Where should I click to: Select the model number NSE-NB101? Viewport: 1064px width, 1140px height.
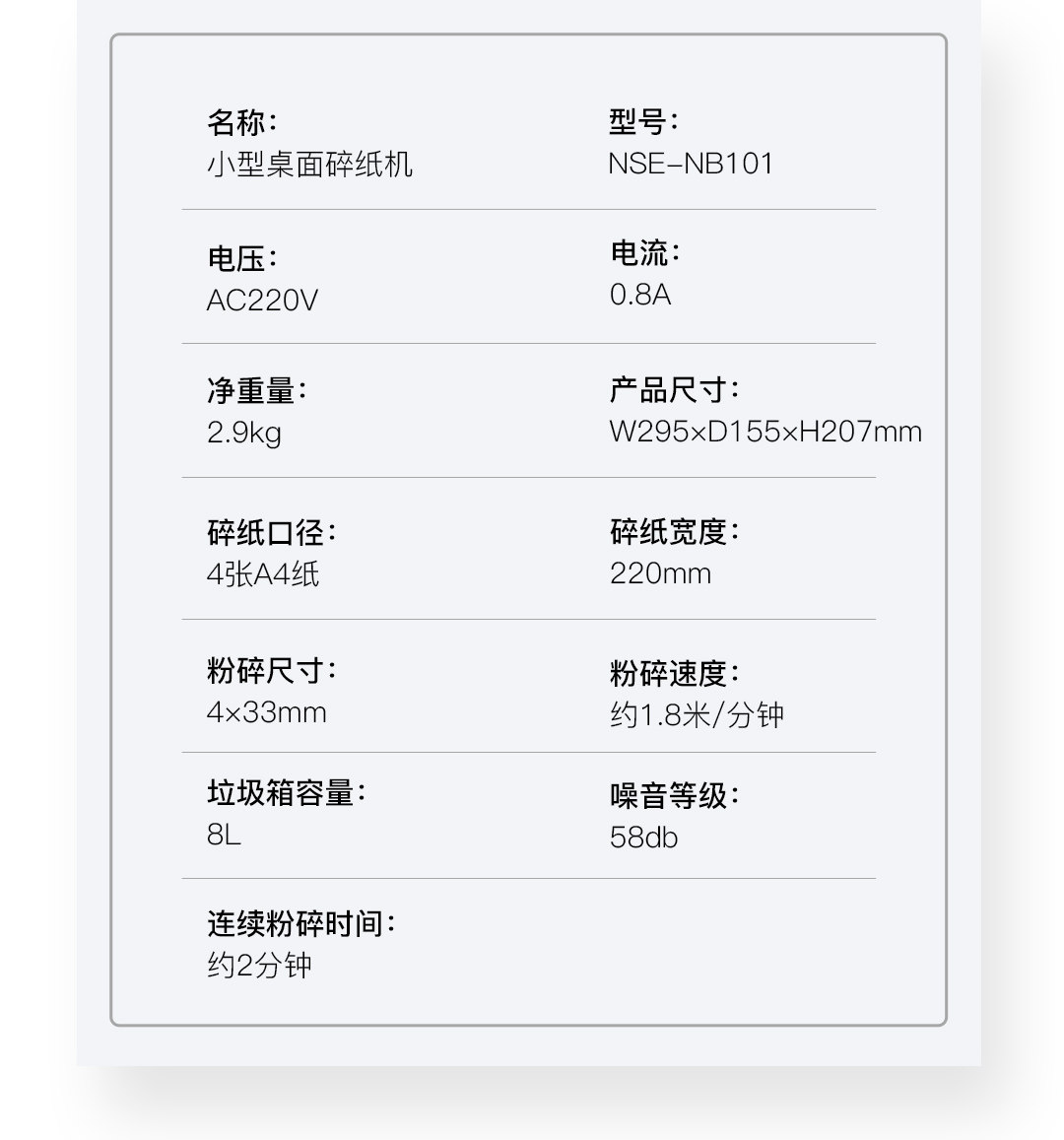pyautogui.click(x=691, y=164)
